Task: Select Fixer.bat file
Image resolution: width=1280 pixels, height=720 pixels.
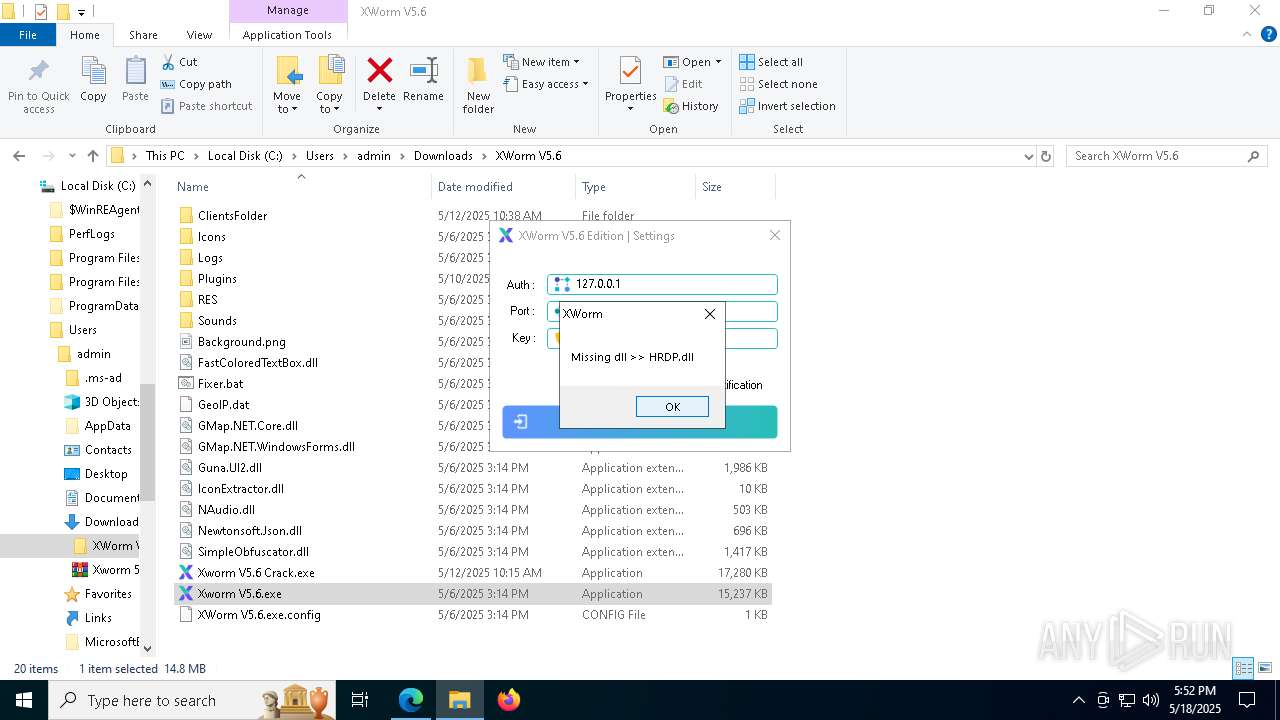Action: pyautogui.click(x=220, y=384)
